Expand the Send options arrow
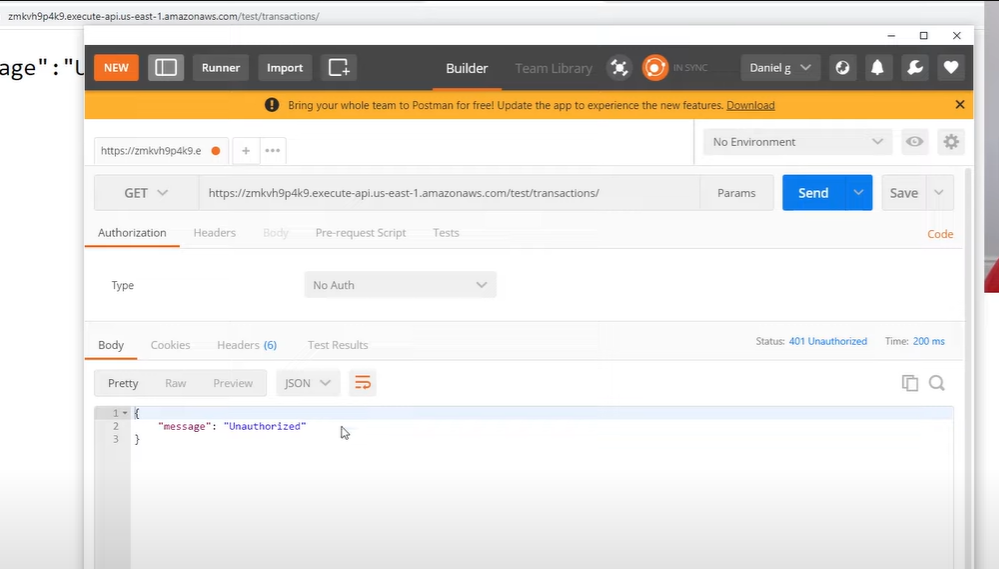This screenshot has width=999, height=569. coord(858,192)
